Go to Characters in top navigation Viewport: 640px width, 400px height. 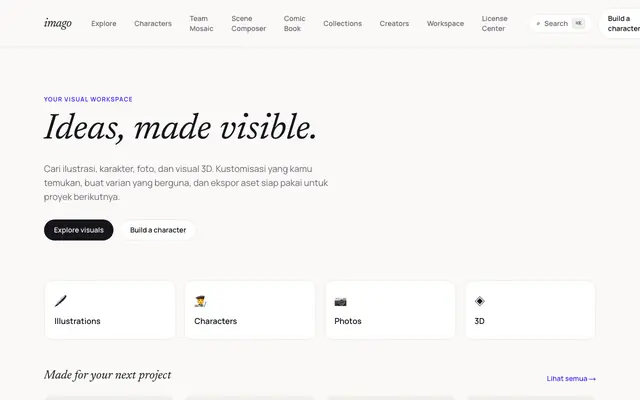153,24
